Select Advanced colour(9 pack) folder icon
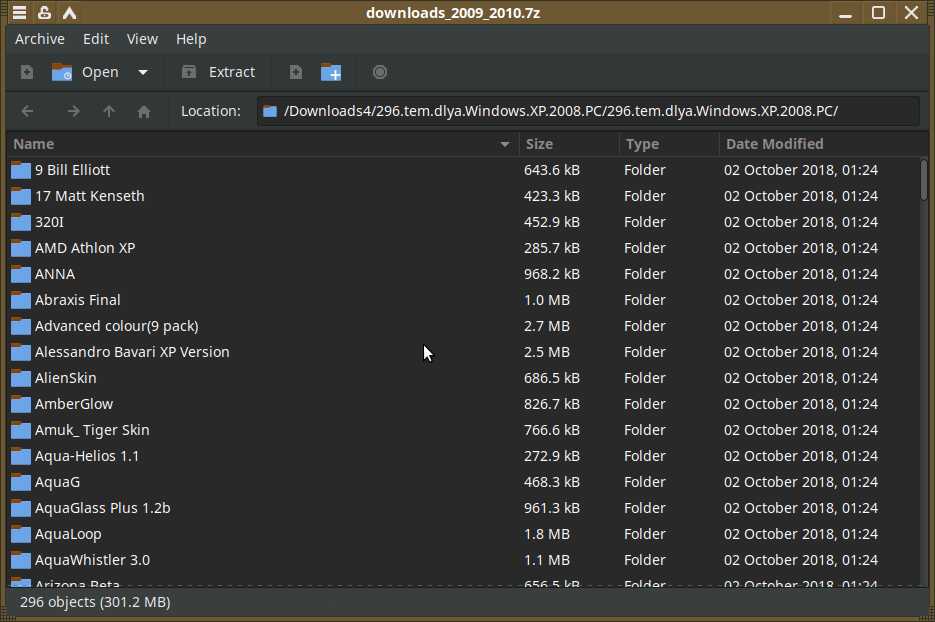The width and height of the screenshot is (935, 622). (21, 326)
